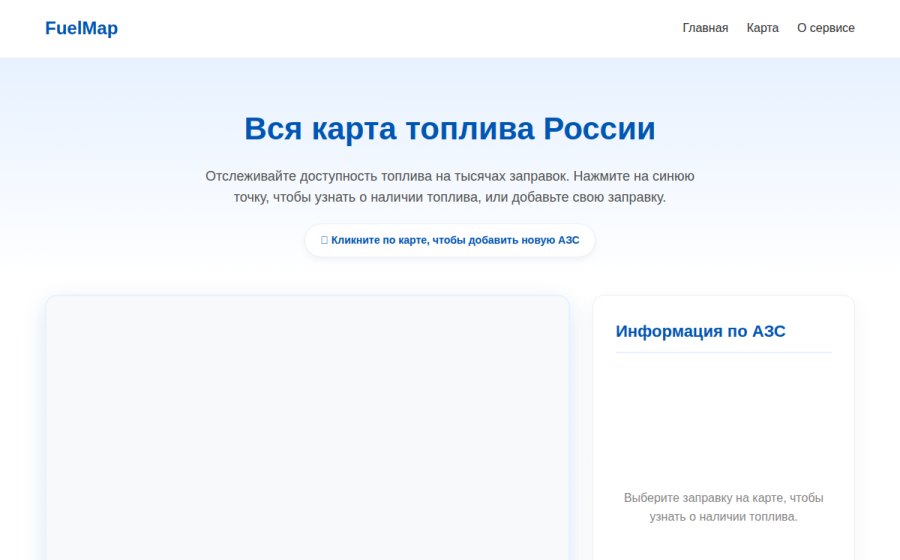The image size is (900, 560).
Task: Click the 'Кликните по карте' hint pill
Action: 450,240
